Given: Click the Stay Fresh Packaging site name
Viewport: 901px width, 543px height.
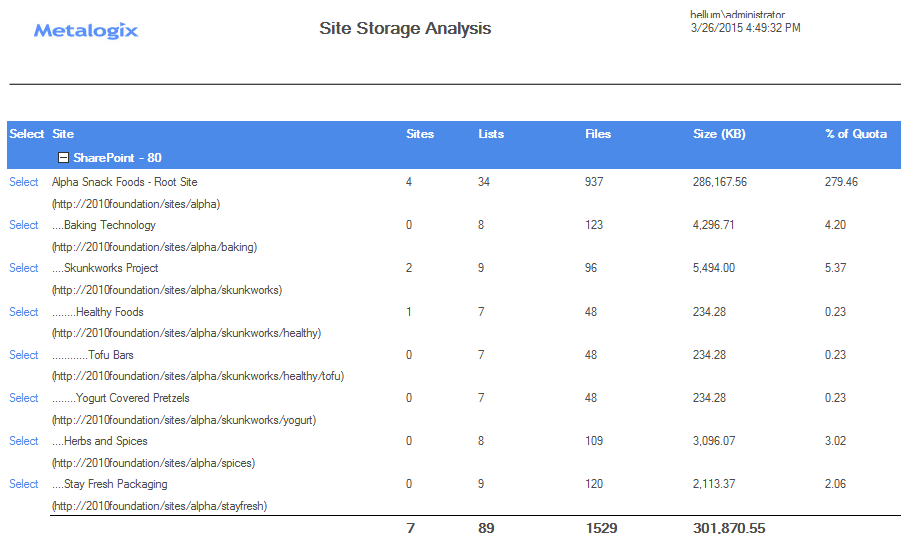Looking at the screenshot, I should click(115, 484).
